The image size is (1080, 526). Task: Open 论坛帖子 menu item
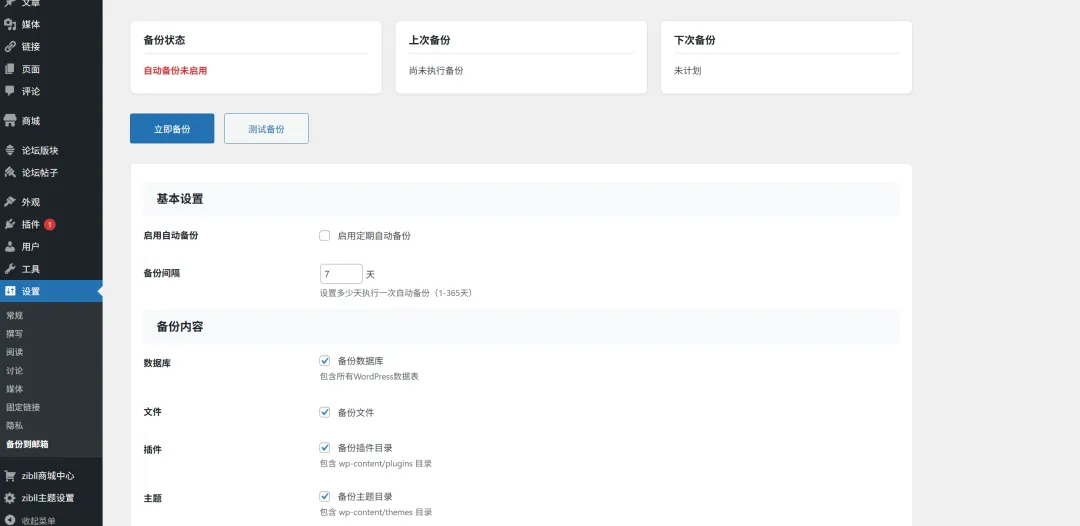[x=51, y=172]
